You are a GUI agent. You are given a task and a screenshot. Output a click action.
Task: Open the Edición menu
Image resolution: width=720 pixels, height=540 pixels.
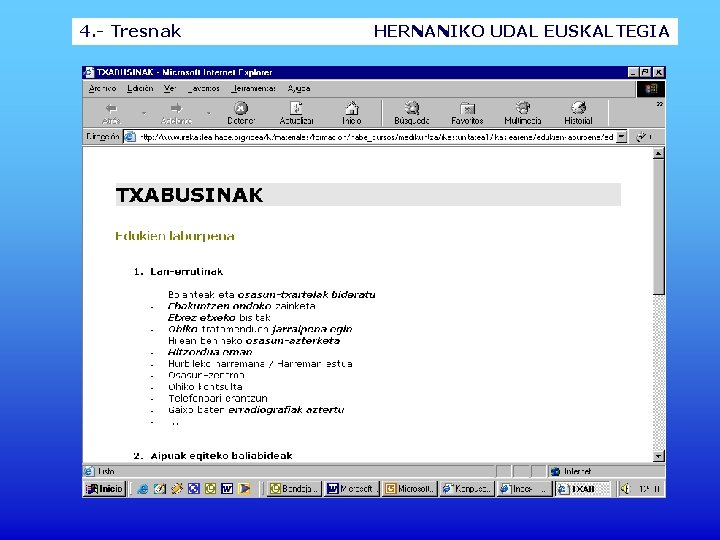[x=140, y=88]
